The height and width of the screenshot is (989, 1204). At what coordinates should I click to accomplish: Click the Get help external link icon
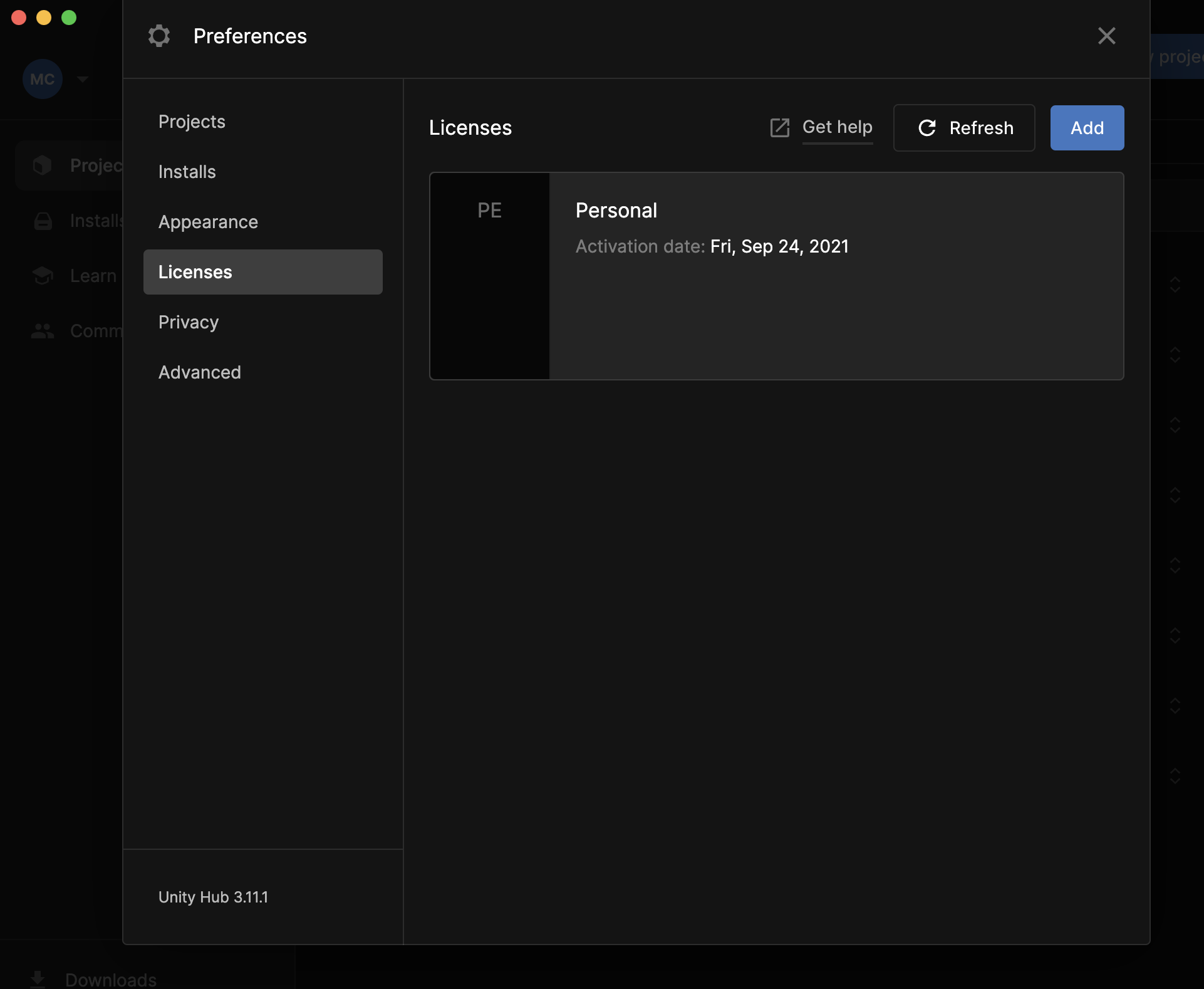pos(779,128)
